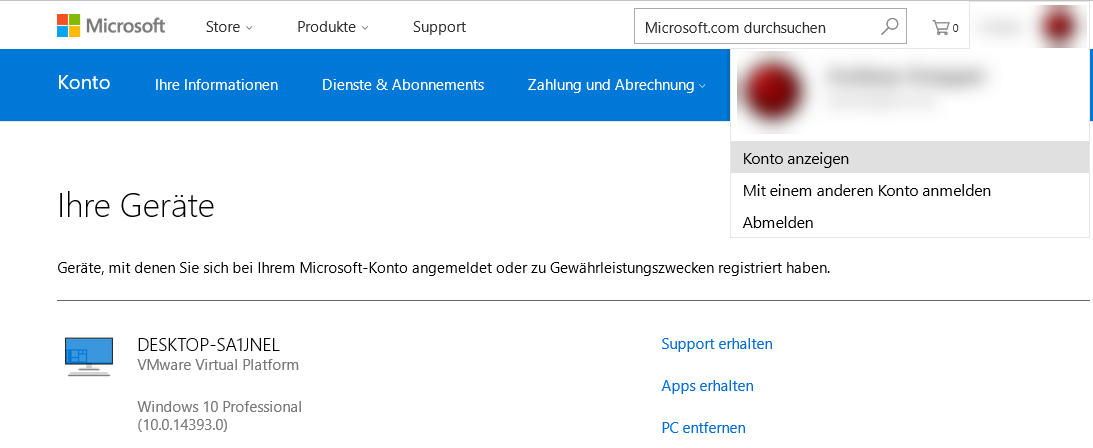The width and height of the screenshot is (1093, 448).
Task: Click the Apps erhalten link
Action: coord(707,386)
